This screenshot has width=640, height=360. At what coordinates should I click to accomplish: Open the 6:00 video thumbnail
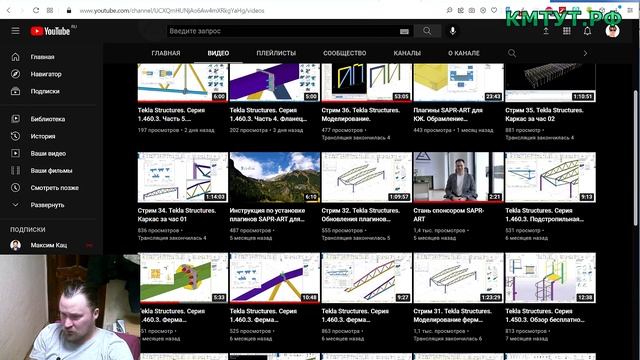coord(182,82)
